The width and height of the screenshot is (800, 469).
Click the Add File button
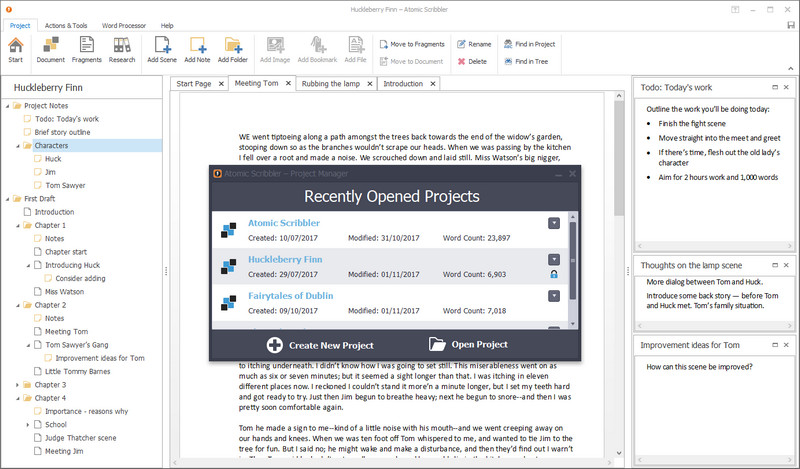point(355,50)
